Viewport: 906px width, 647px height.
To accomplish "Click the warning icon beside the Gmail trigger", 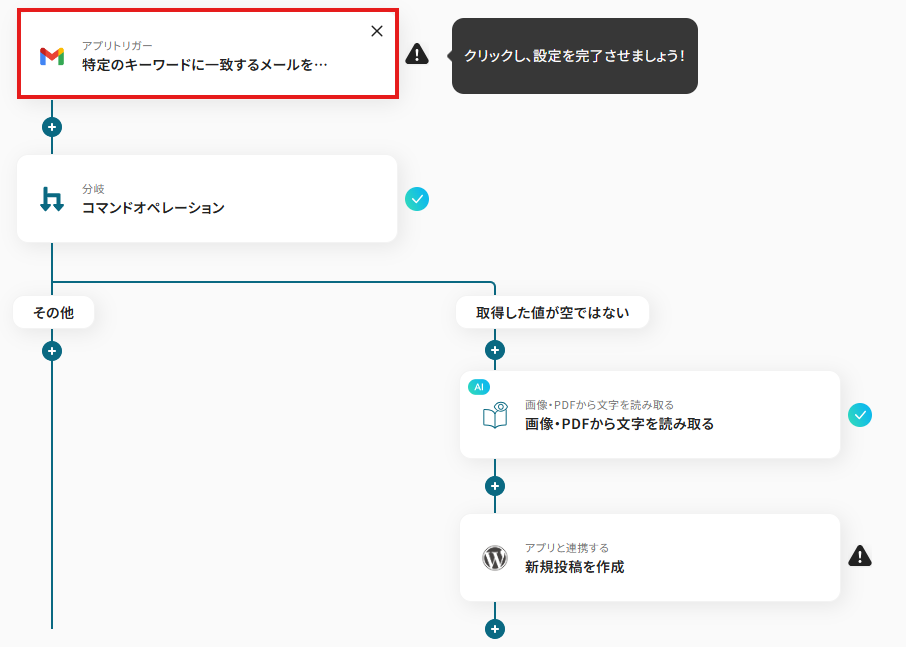I will pos(417,54).
